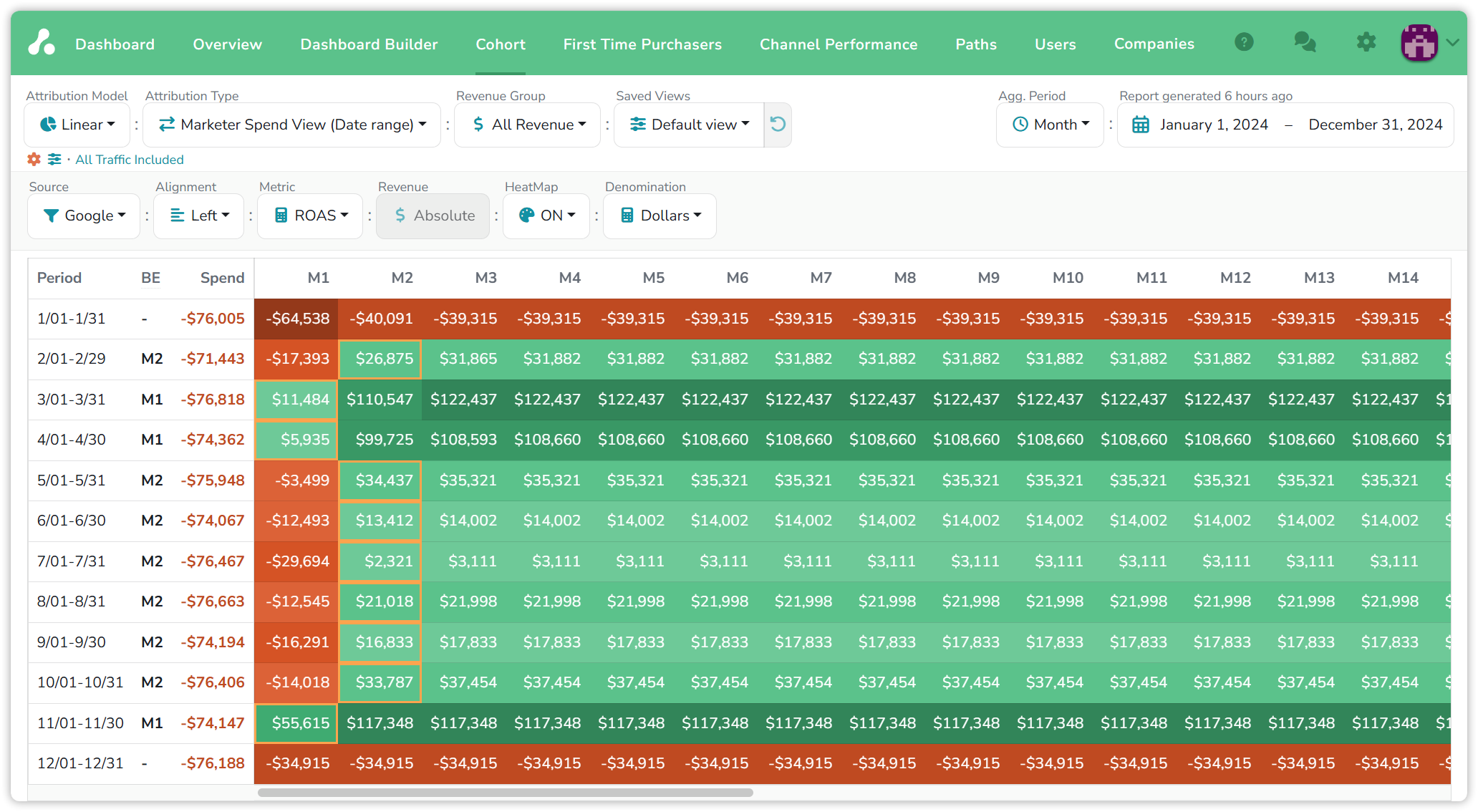Screen dimensions: 1478x812
Task: Click the Absolute revenue button
Action: click(433, 216)
